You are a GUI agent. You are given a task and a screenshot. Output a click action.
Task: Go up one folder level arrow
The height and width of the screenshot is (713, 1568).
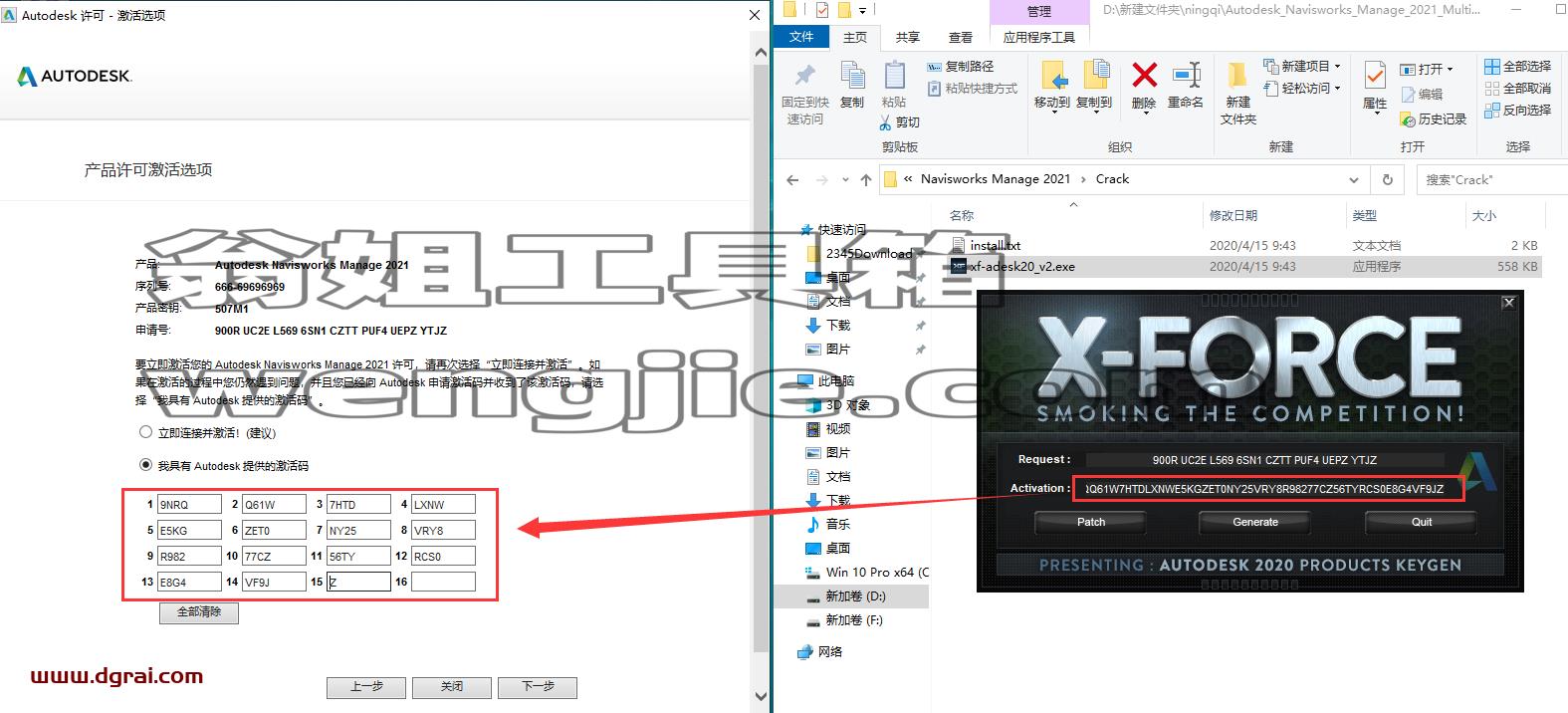[865, 180]
